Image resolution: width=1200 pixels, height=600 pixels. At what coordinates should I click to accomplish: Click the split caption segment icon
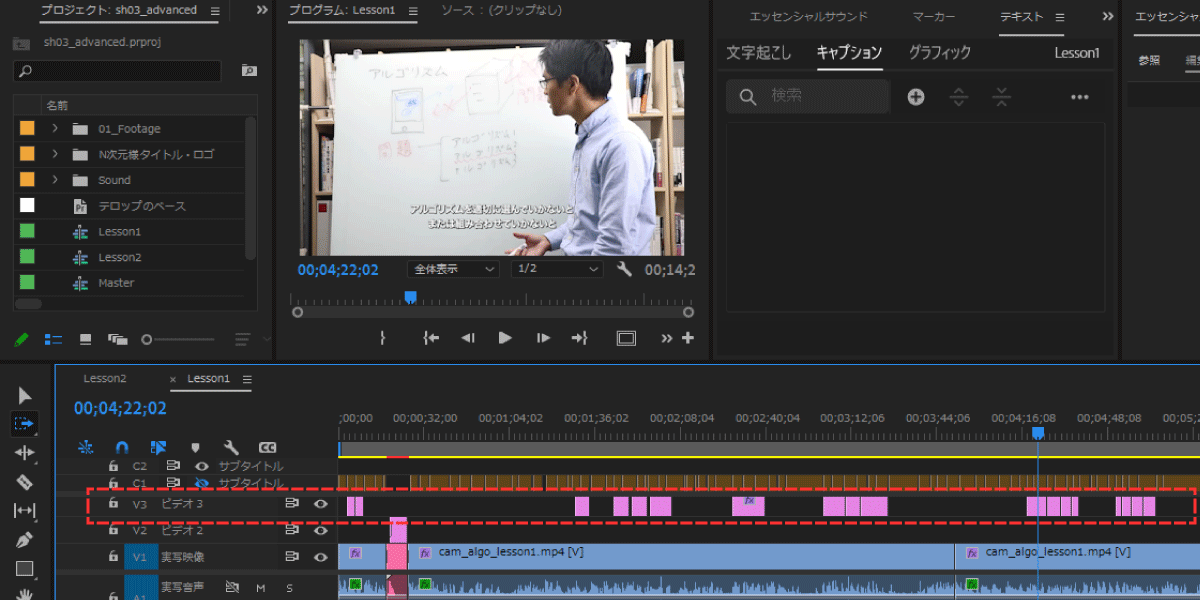click(959, 97)
